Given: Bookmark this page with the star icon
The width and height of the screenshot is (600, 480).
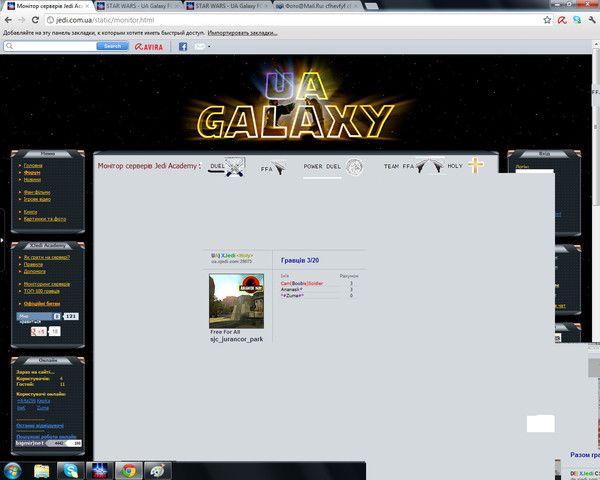Looking at the screenshot, I should point(547,20).
